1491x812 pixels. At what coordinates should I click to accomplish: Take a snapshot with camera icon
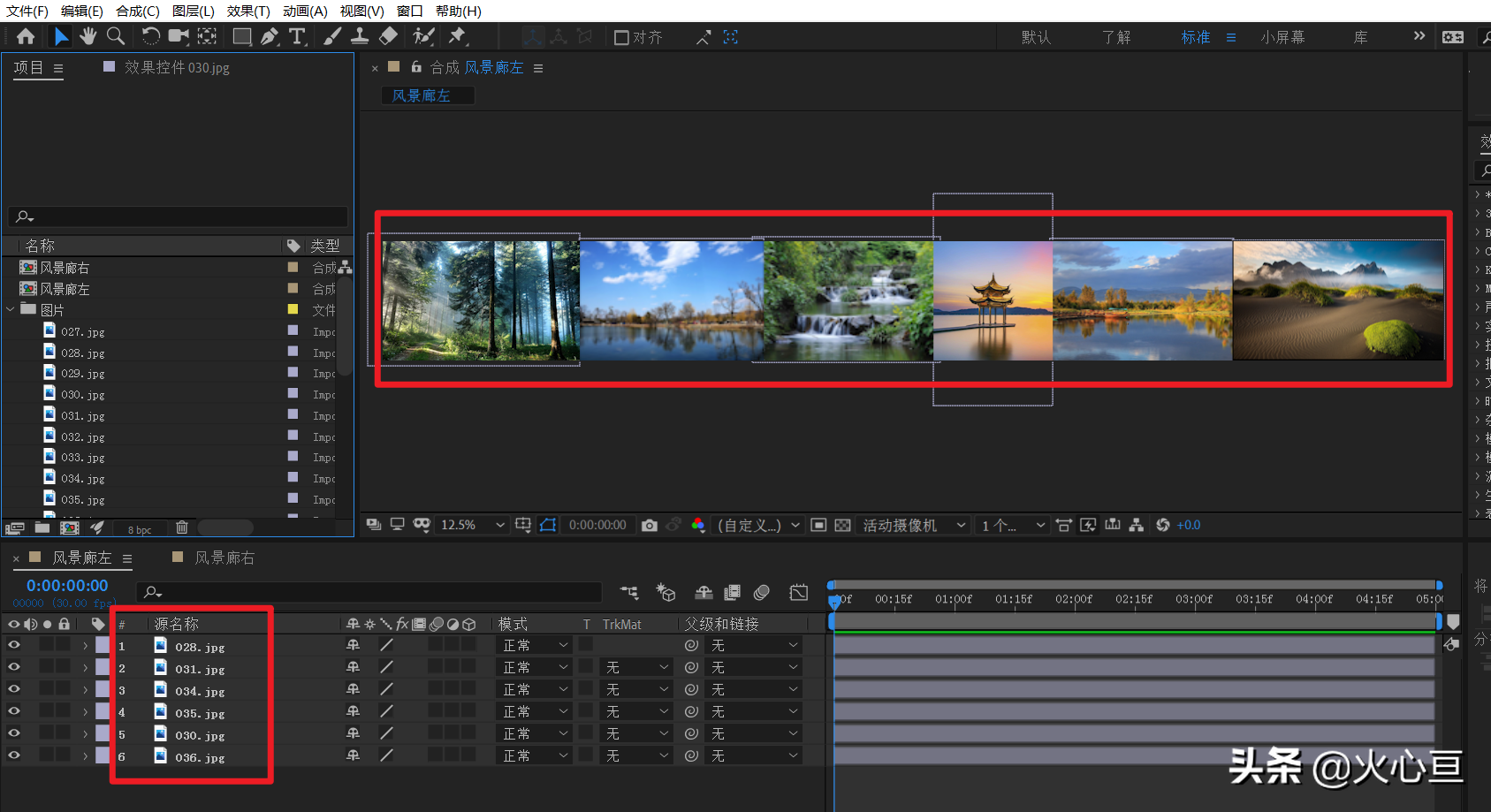click(x=650, y=525)
